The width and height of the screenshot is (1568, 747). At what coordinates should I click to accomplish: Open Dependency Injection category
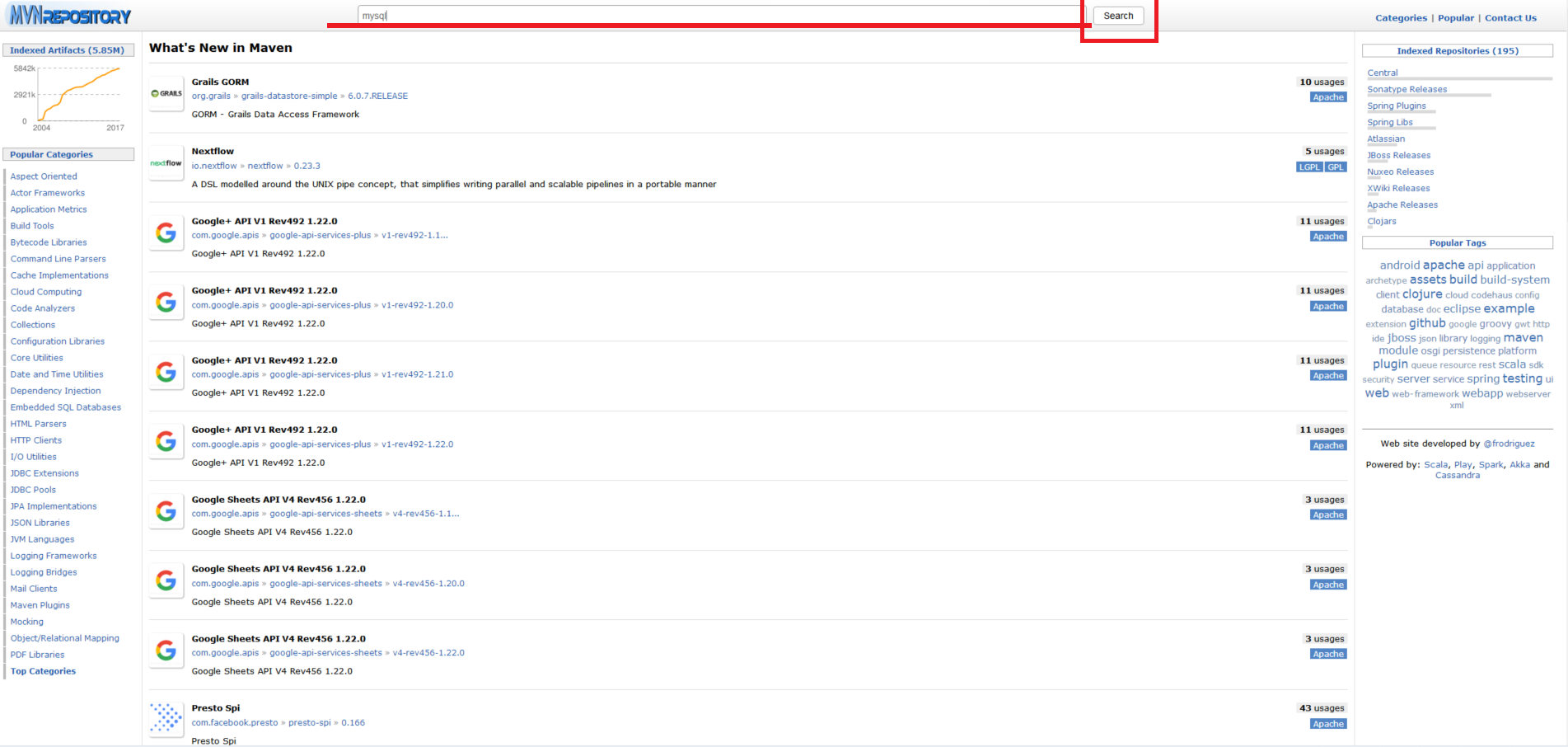pos(55,391)
